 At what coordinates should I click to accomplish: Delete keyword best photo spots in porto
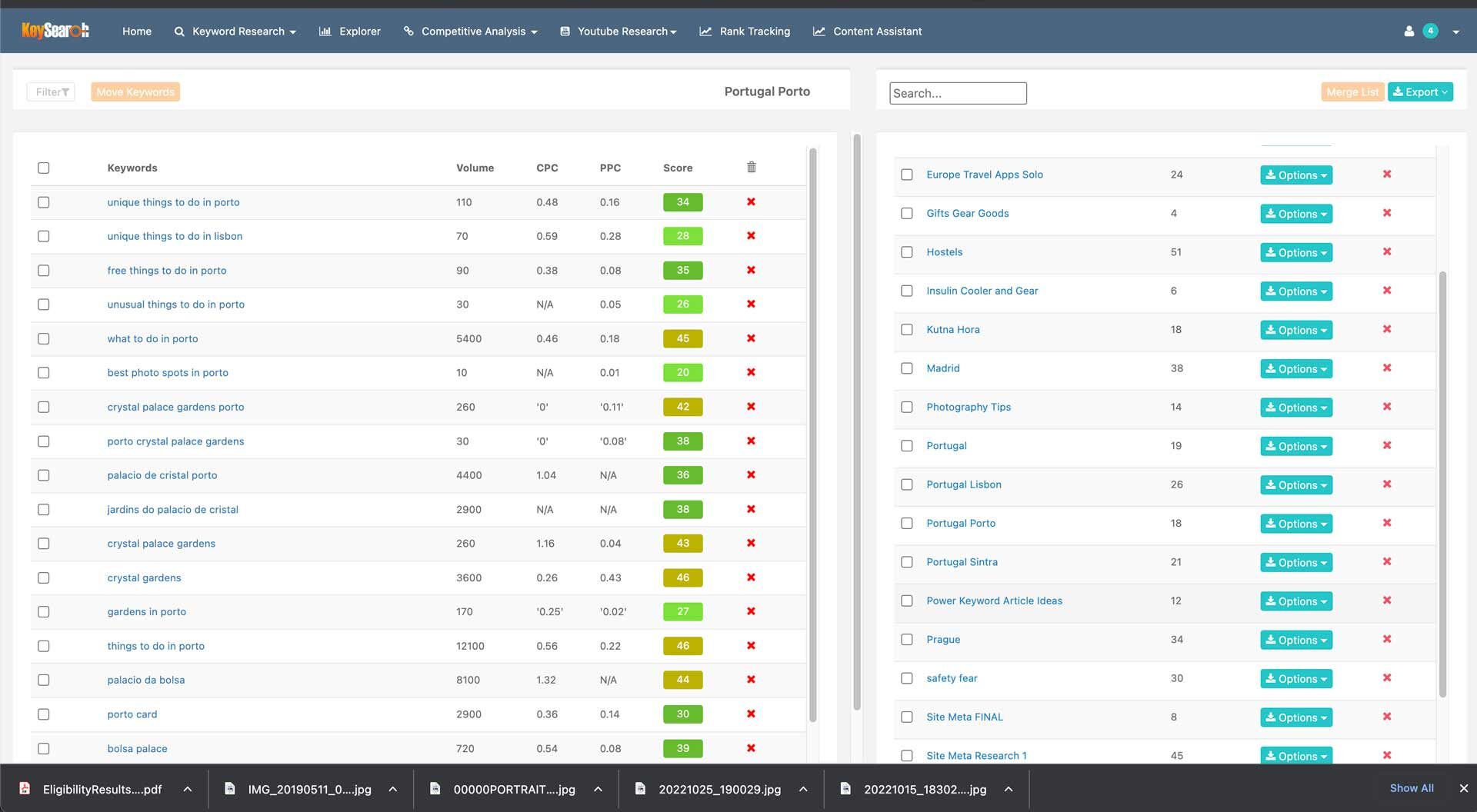pos(751,372)
